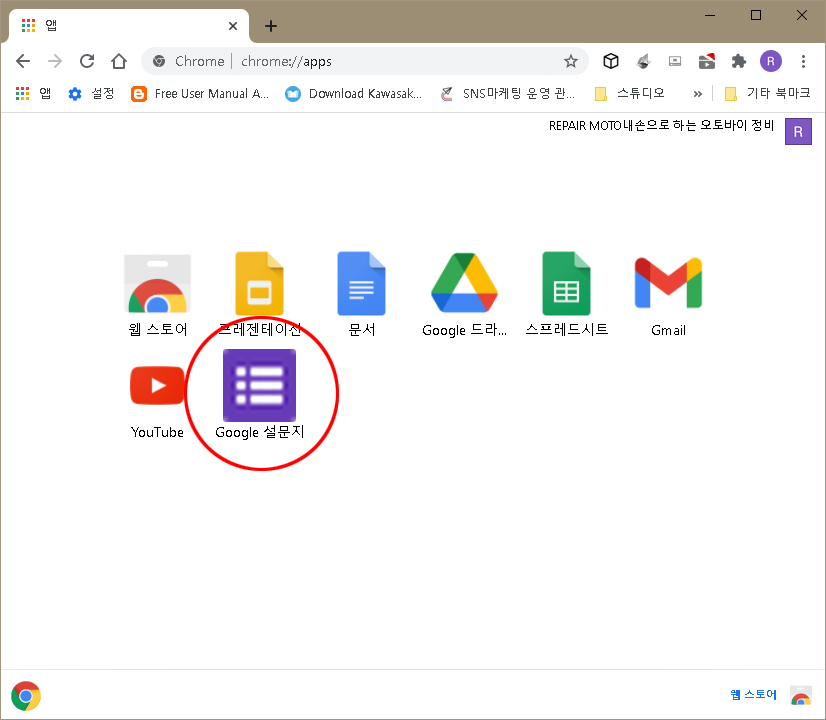
Task: Click the Chrome site info icon in address bar
Action: pyautogui.click(x=159, y=61)
